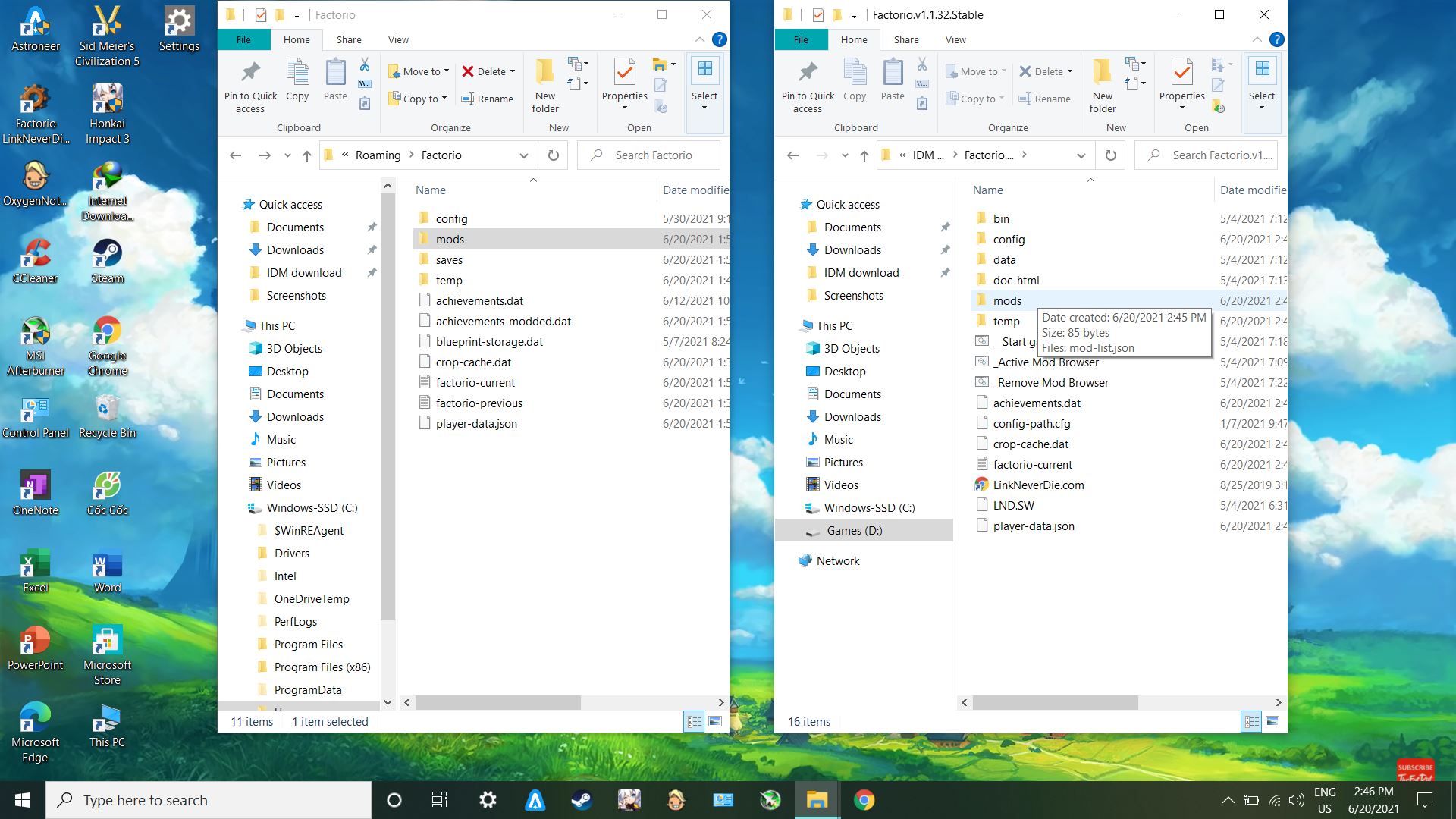Expand the Delete dropdown in left ribbon
The height and width of the screenshot is (819, 1456).
(x=513, y=71)
